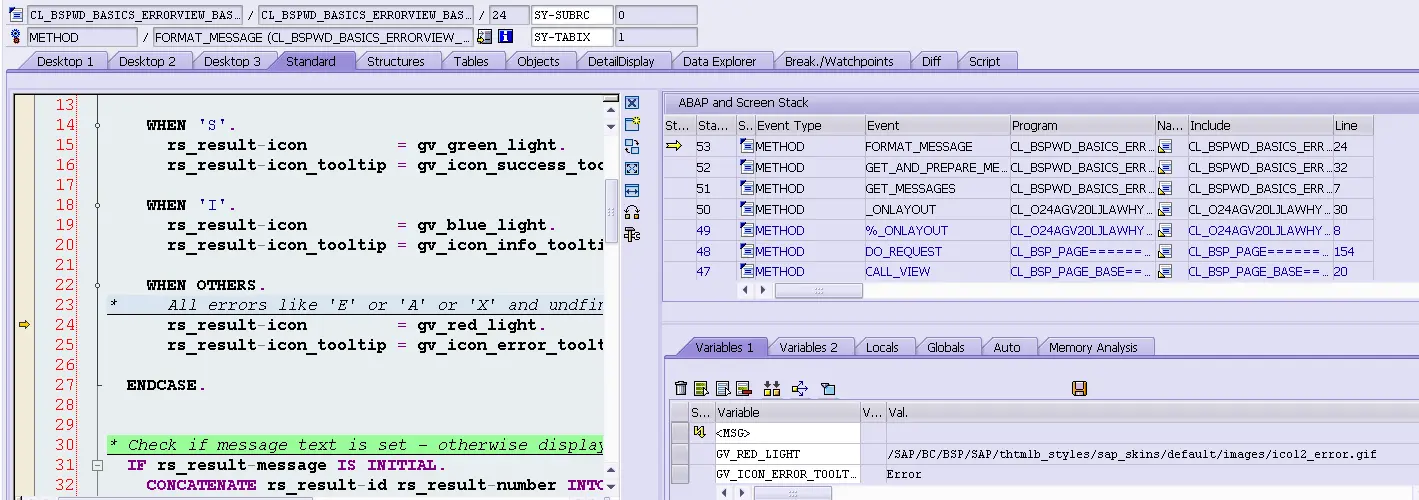This screenshot has width=1419, height=500.
Task: Collapse WHEN 'I' branch at line 18
Action: pyautogui.click(x=97, y=205)
